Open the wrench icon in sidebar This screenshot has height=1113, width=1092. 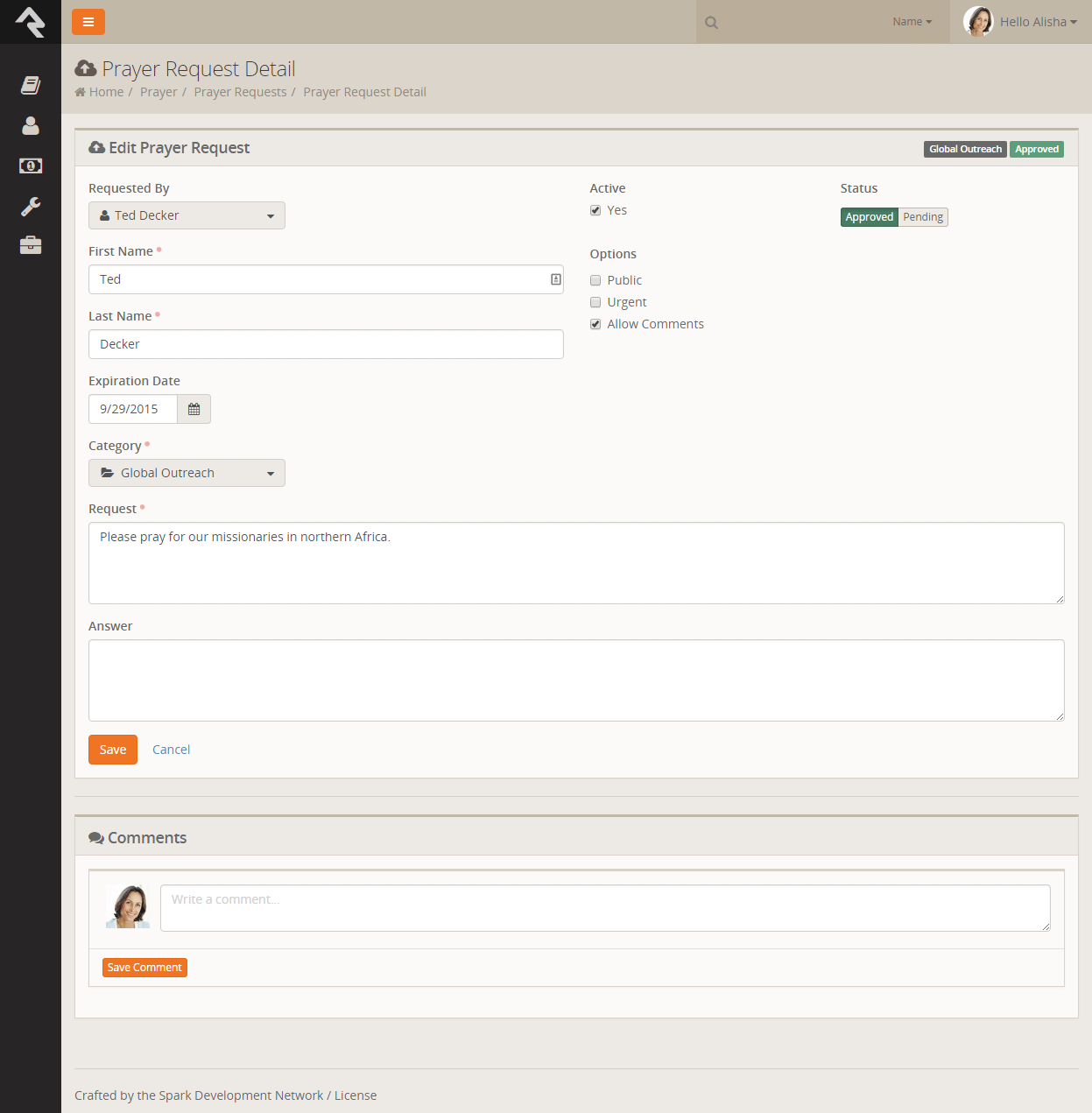pos(31,207)
